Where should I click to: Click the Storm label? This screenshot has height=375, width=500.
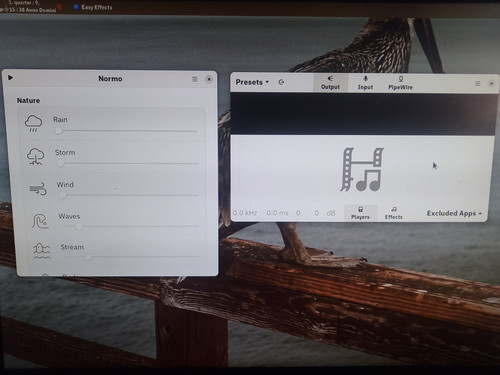(x=65, y=152)
